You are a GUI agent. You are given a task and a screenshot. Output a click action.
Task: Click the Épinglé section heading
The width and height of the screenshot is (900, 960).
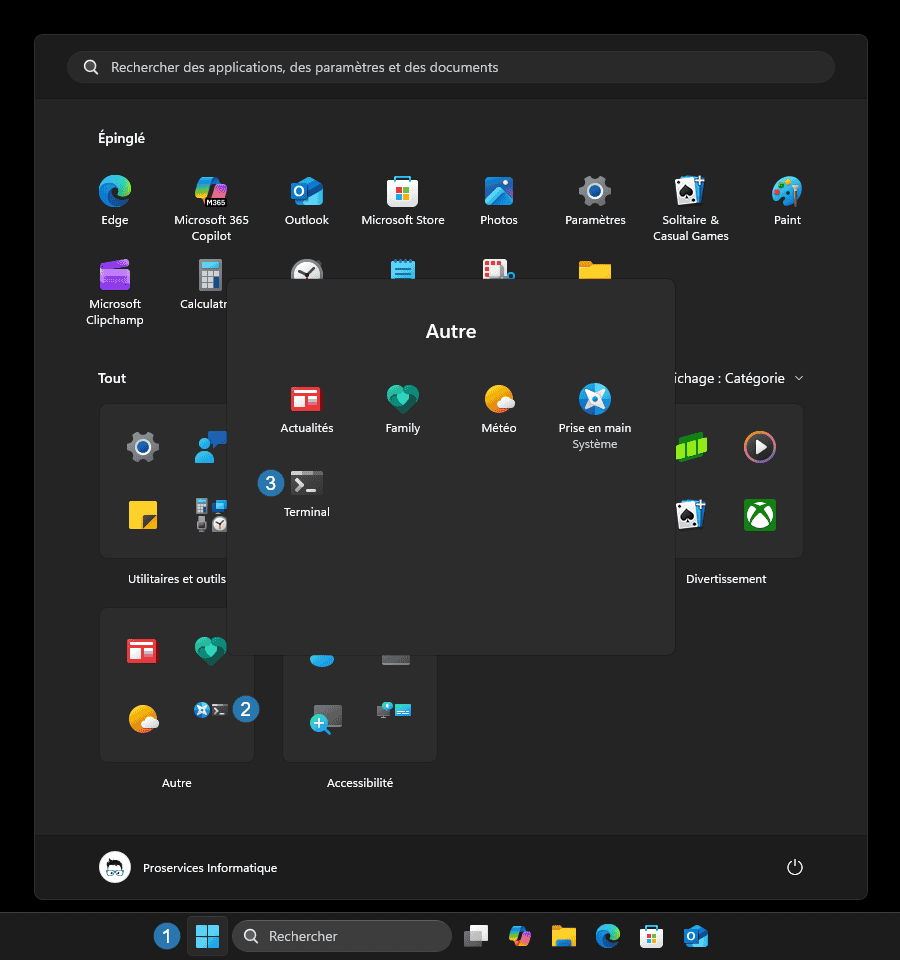[121, 138]
